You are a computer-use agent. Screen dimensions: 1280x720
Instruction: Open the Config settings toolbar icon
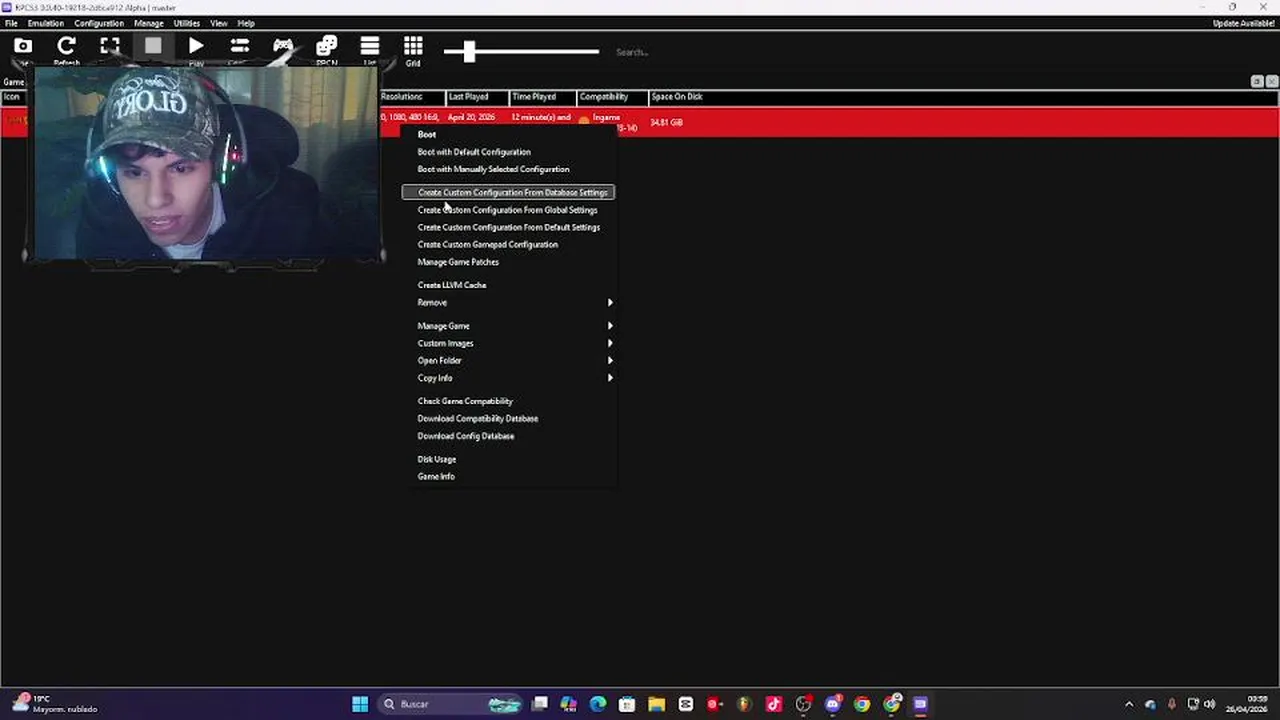pos(240,46)
